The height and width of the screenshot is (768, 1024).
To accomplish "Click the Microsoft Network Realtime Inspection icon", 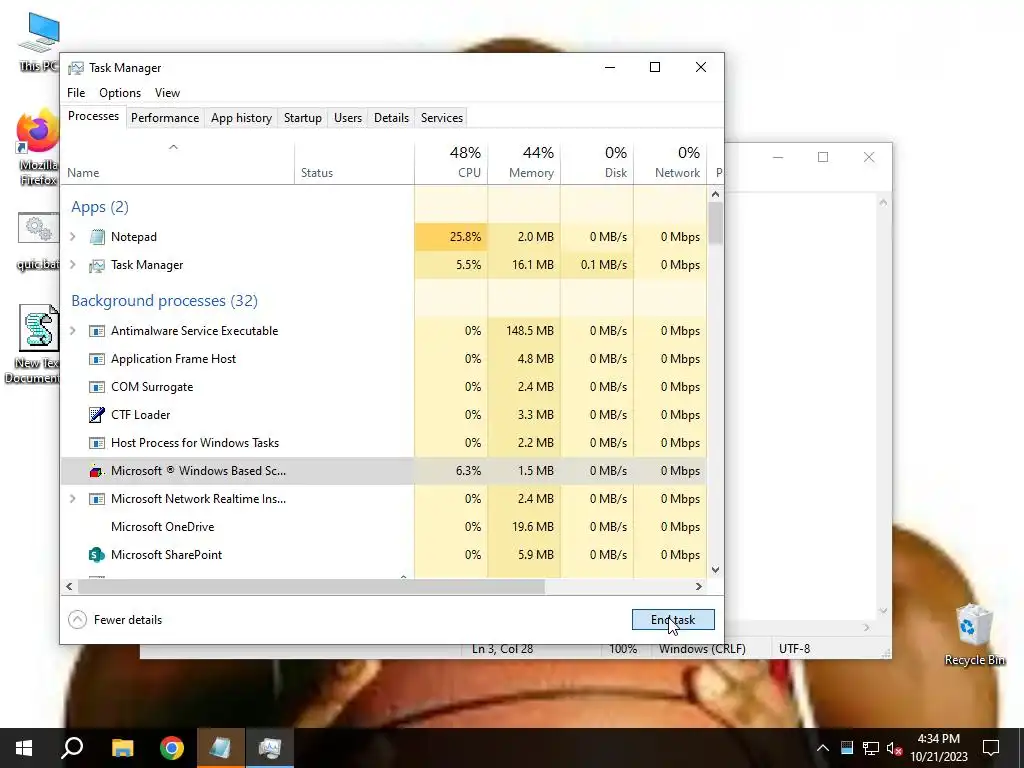I will coord(97,500).
